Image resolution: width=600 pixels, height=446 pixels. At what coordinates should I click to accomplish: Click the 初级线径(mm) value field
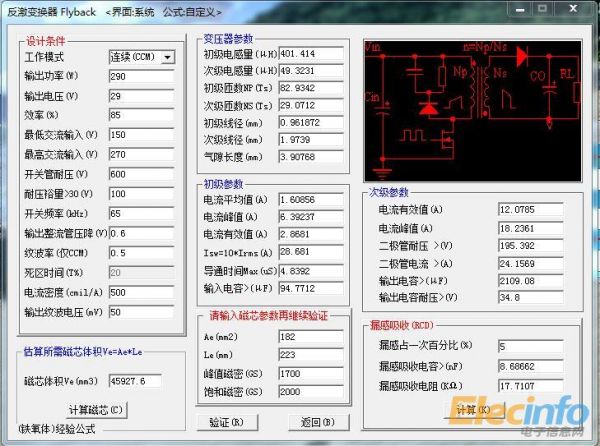click(311, 123)
